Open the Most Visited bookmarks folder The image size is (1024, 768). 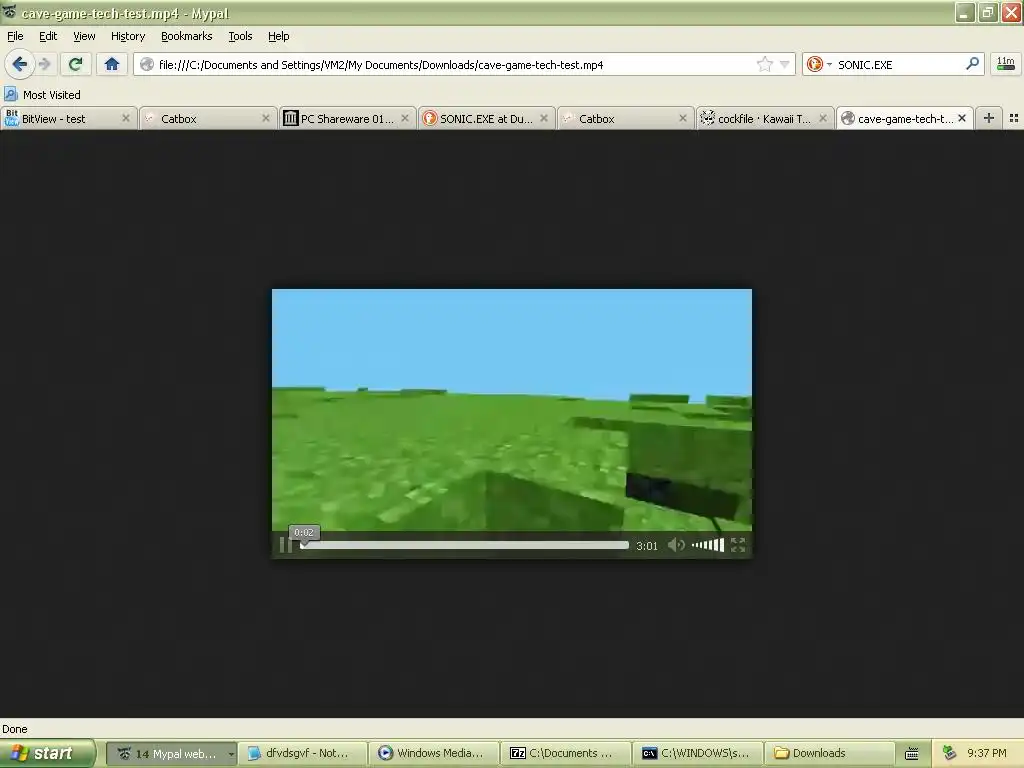point(42,95)
